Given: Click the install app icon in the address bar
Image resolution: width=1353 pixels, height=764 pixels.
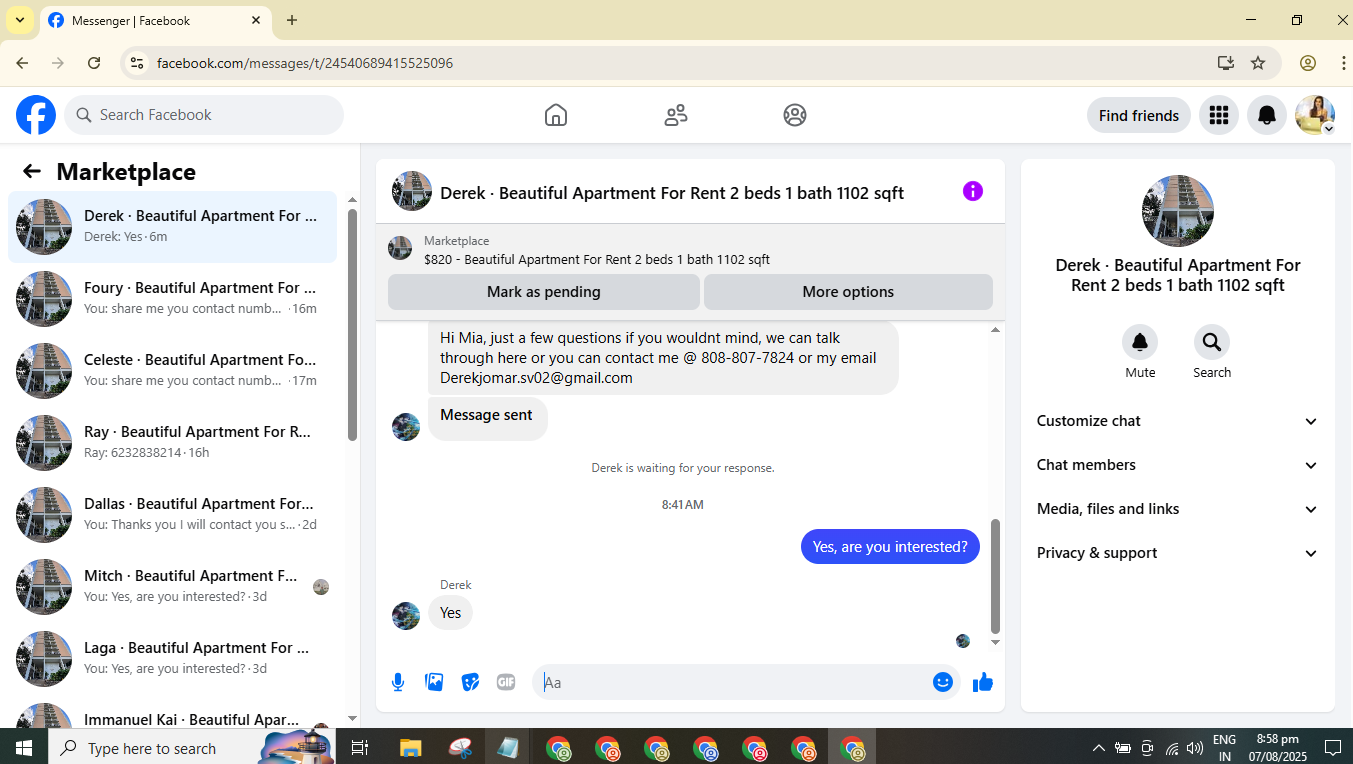Looking at the screenshot, I should [1226, 63].
